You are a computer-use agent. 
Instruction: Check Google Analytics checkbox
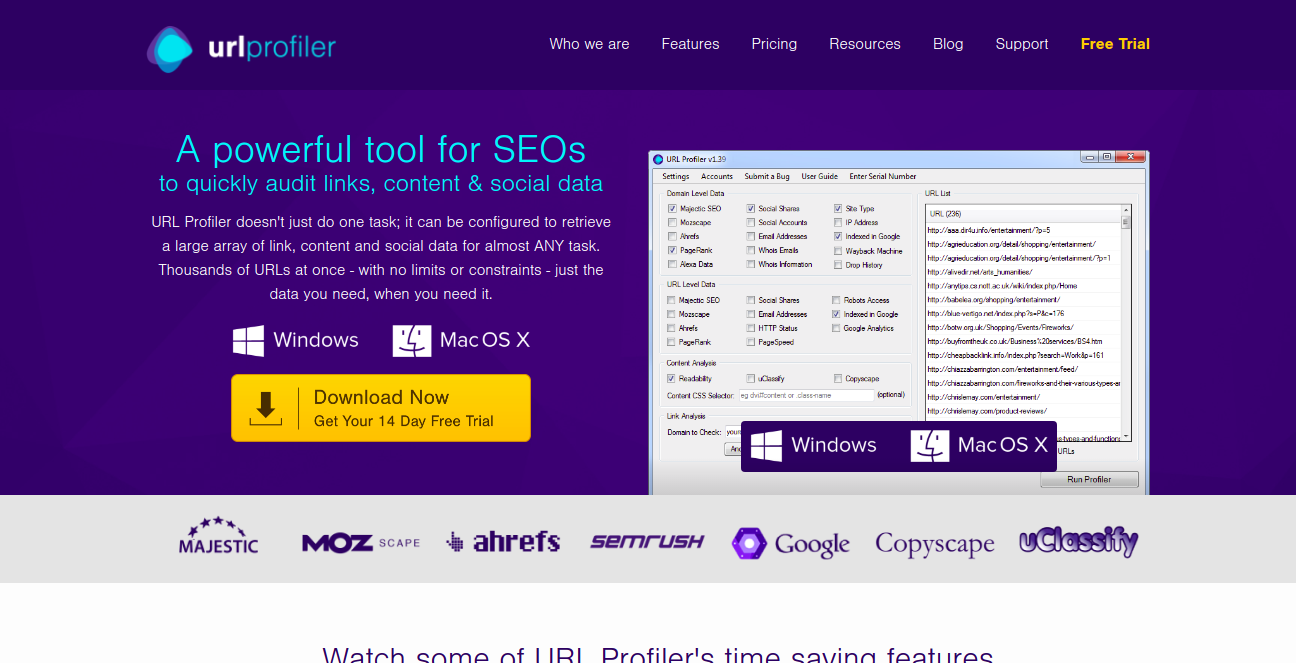836,328
